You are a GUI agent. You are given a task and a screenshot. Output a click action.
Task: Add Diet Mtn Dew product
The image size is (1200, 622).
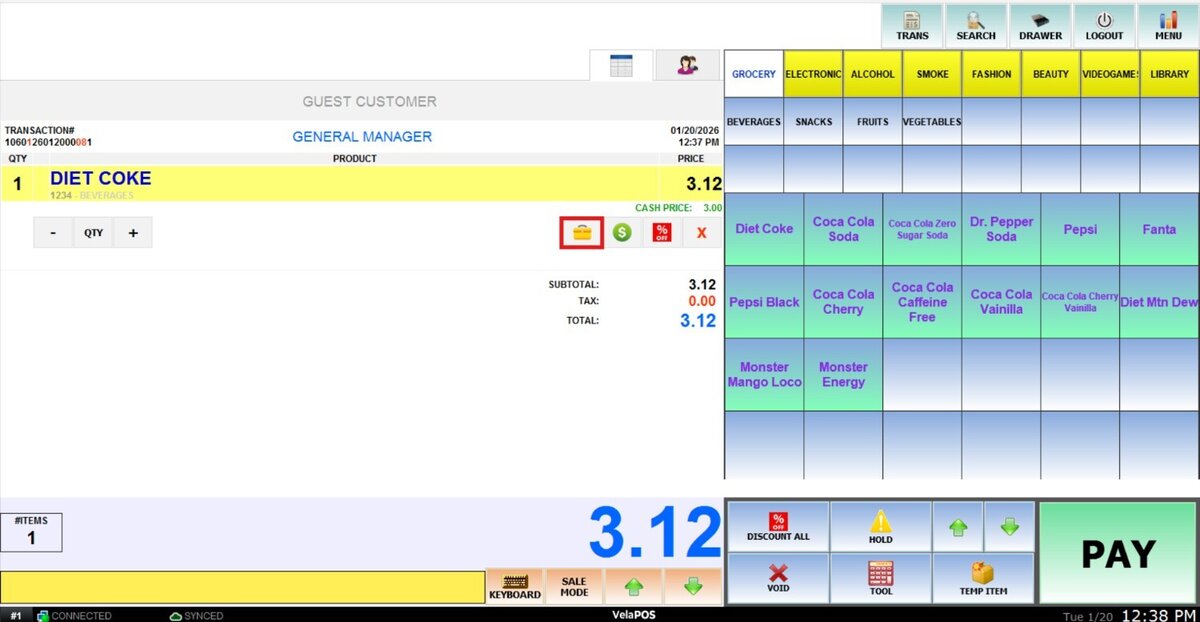pos(1159,302)
